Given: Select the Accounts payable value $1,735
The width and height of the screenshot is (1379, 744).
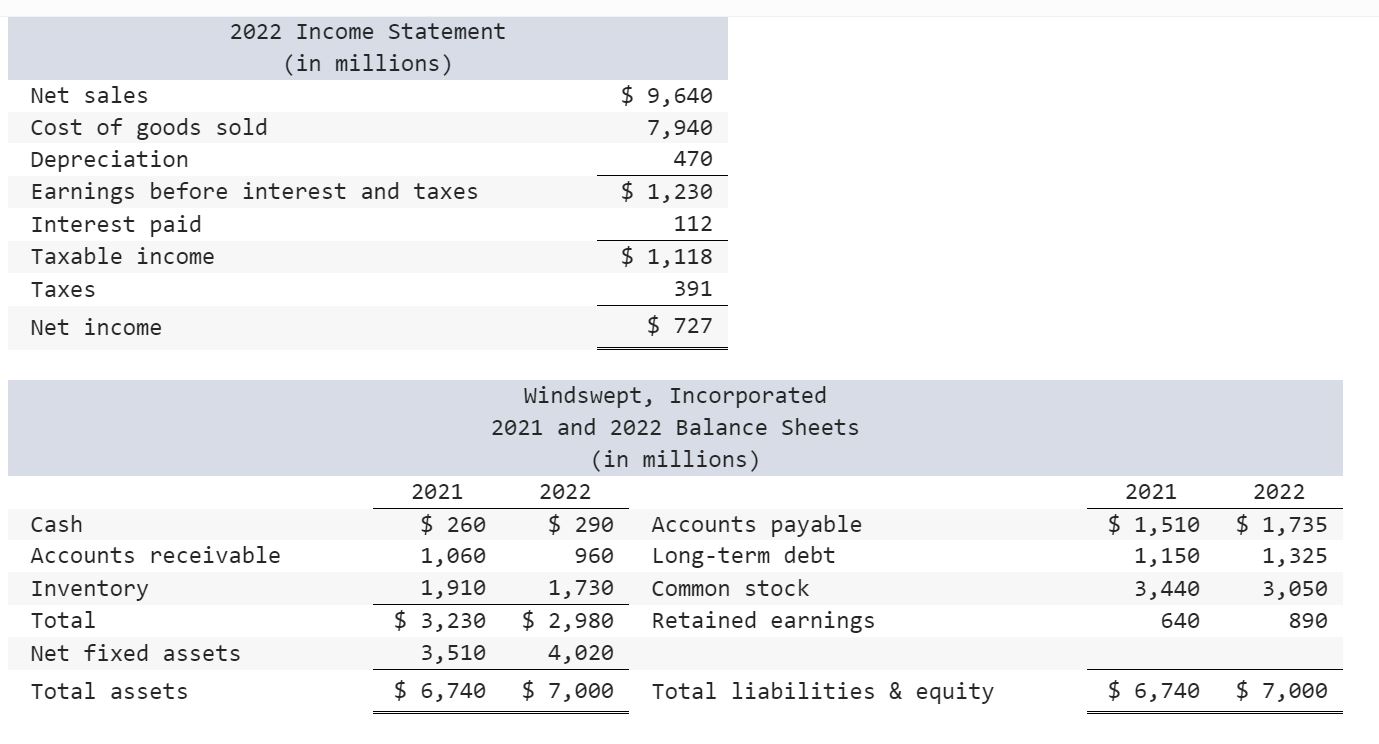Looking at the screenshot, I should [1283, 524].
